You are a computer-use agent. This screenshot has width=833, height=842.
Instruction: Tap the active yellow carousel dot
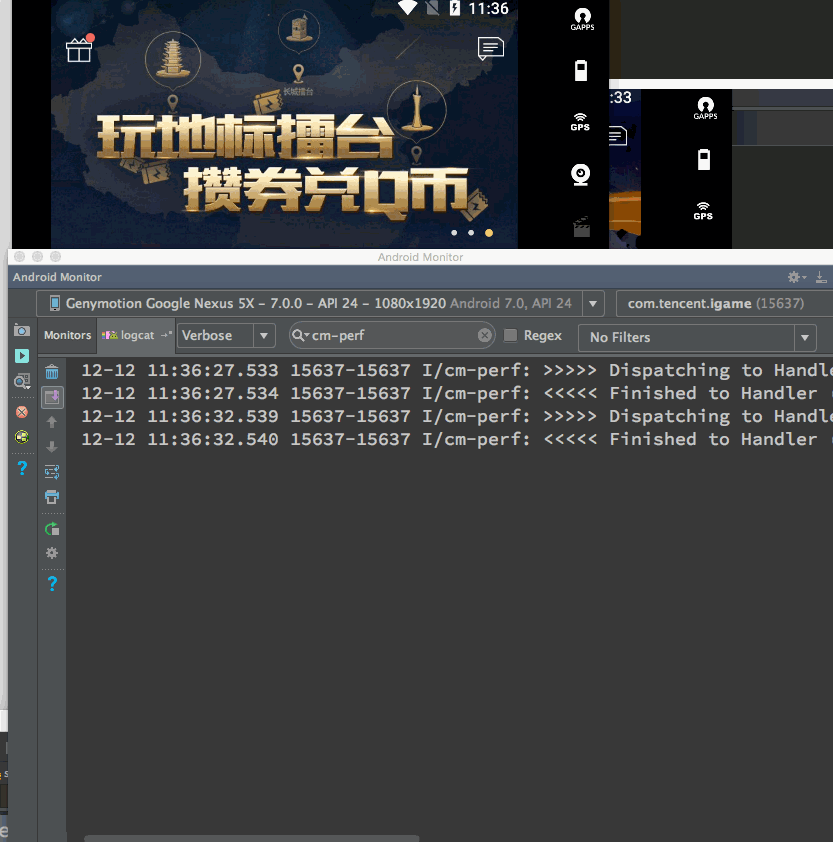tap(489, 233)
